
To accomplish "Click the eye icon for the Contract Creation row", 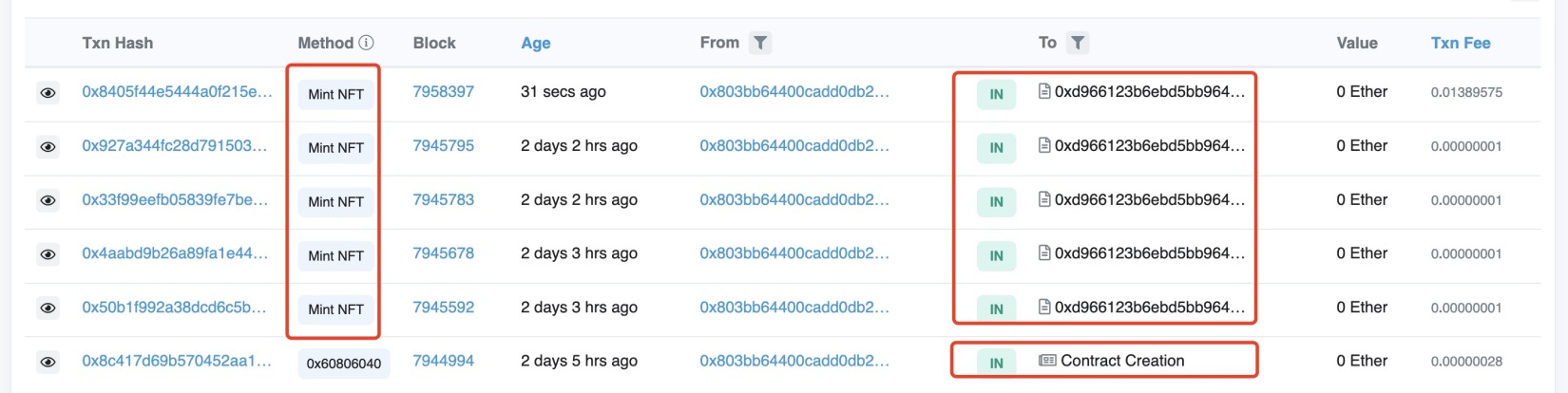I will (x=48, y=362).
